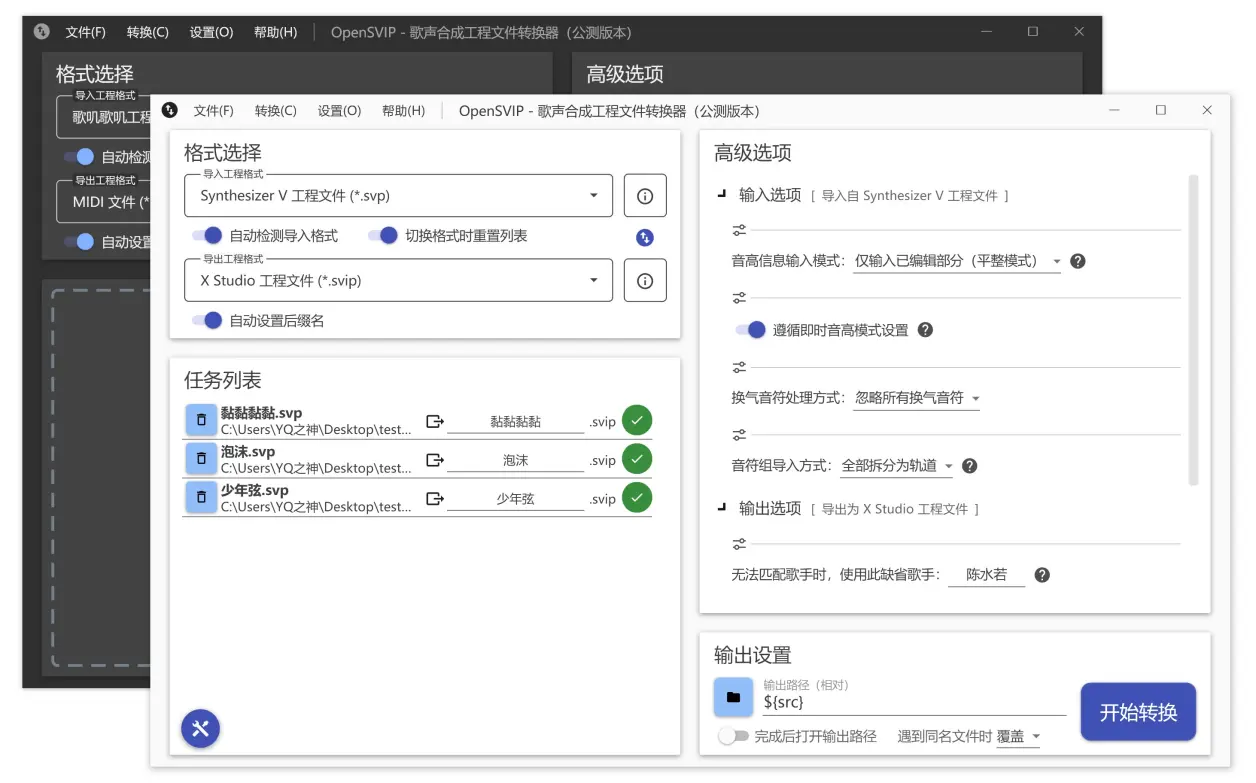This screenshot has height=783, width=1256.
Task: Click help icon next to 音符组导入方式
Action: point(969,466)
